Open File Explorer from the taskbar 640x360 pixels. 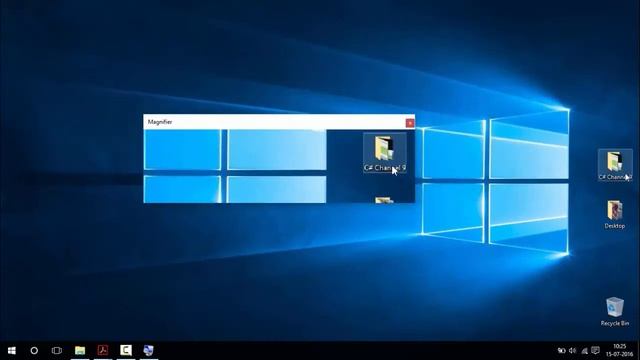point(80,351)
